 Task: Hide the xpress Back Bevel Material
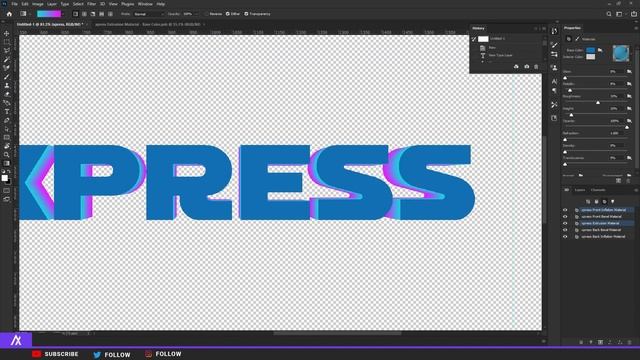point(565,230)
